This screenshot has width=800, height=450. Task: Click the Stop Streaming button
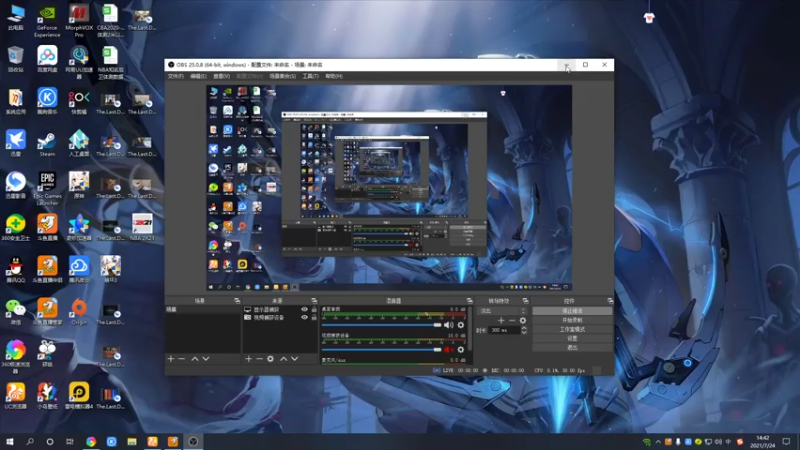[572, 311]
